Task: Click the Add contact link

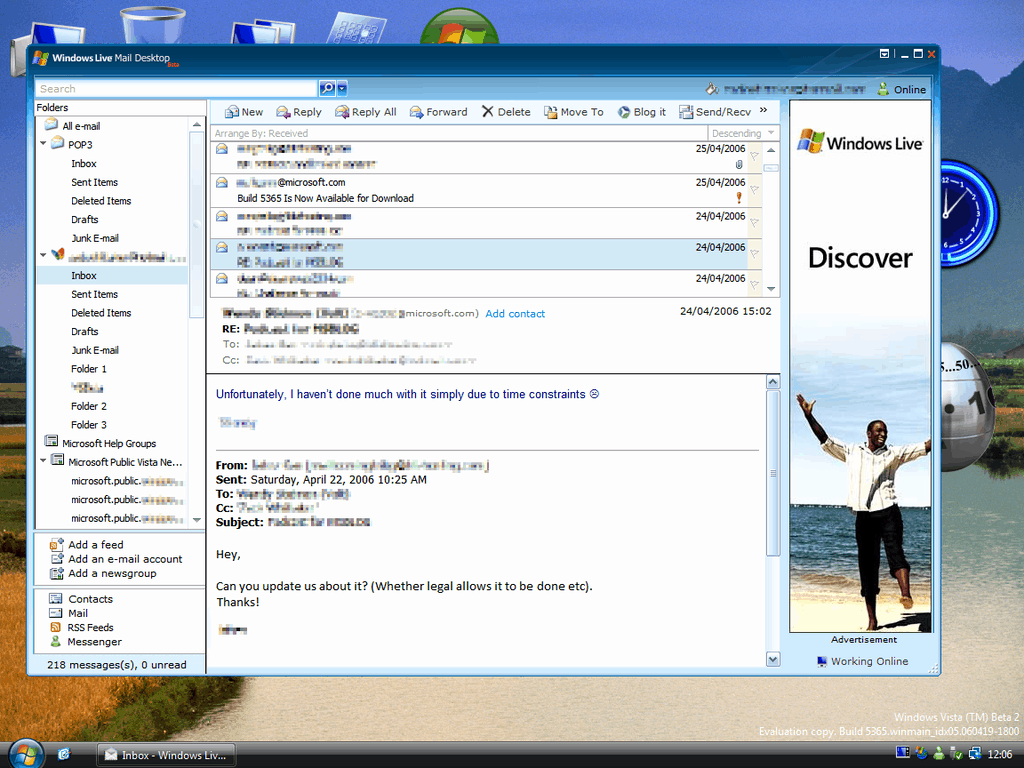Action: [515, 314]
